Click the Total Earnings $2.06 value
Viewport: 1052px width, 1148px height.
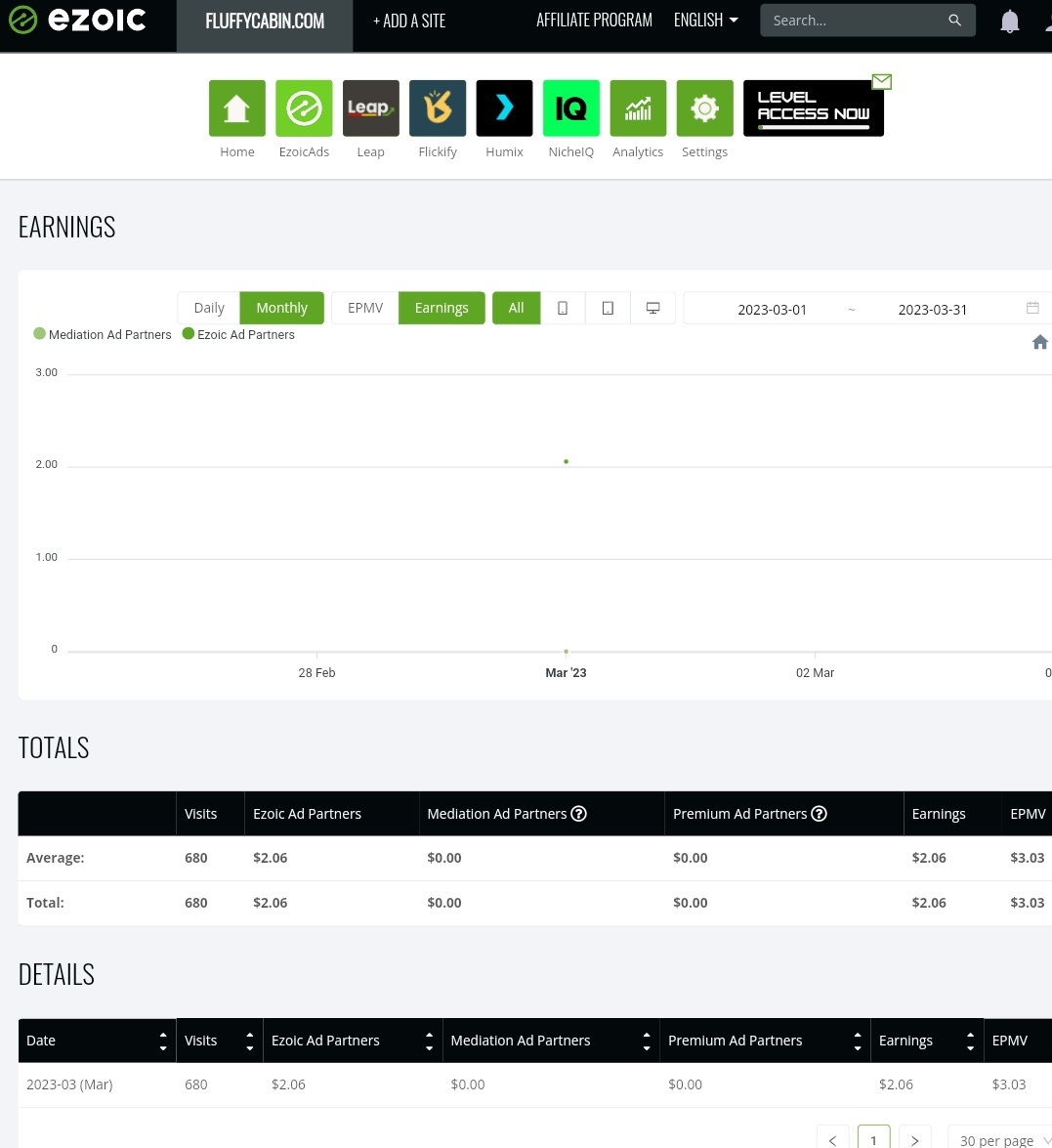(928, 903)
